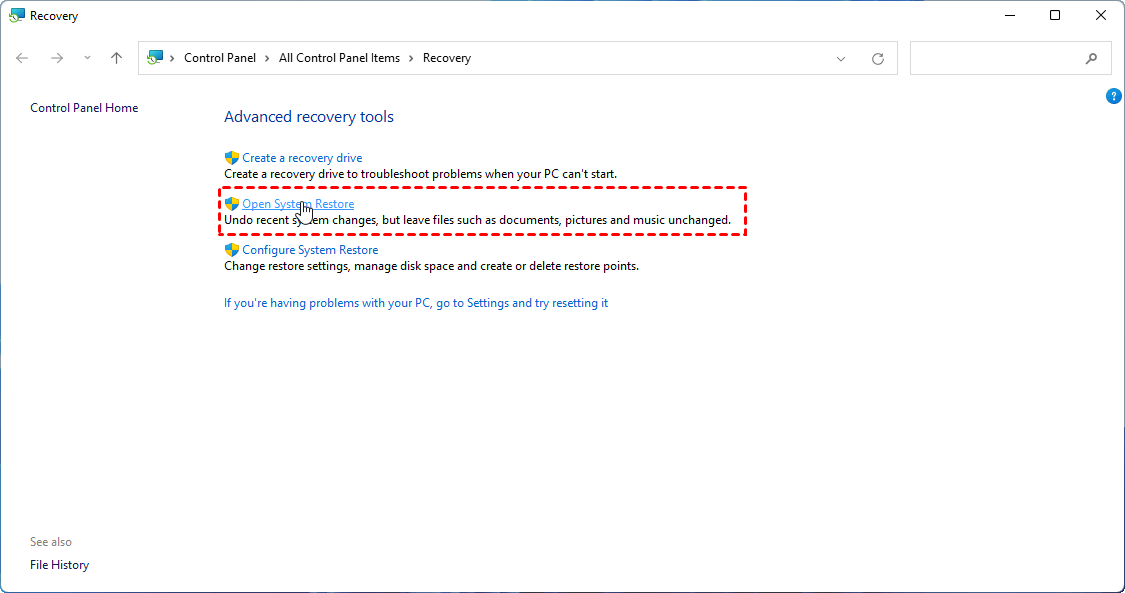The image size is (1125, 593).
Task: Expand the chevron after Control Panel breadcrumb
Action: (267, 58)
